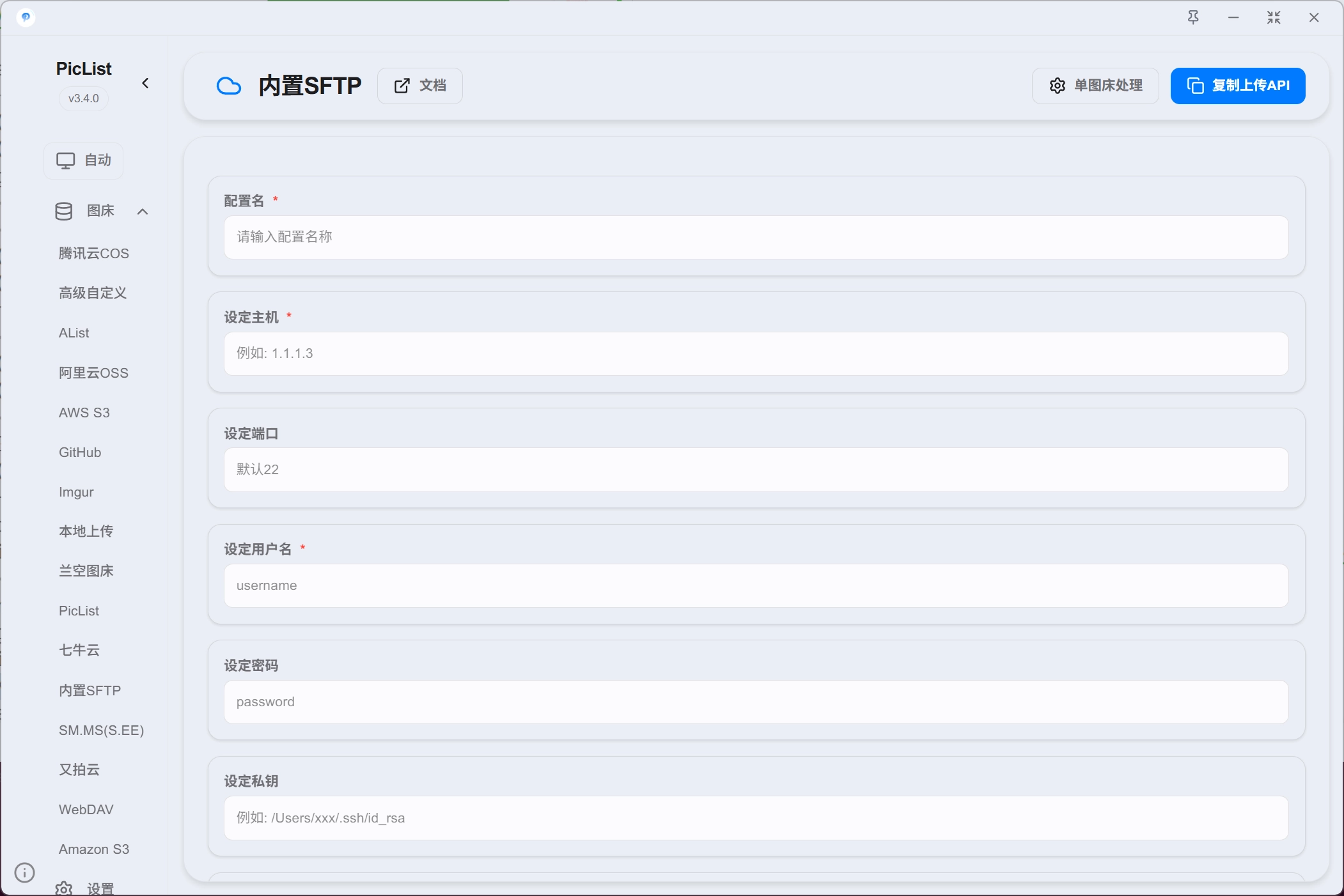Viewport: 1344px width, 896px height.
Task: Open WebDAV configuration
Action: 86,809
